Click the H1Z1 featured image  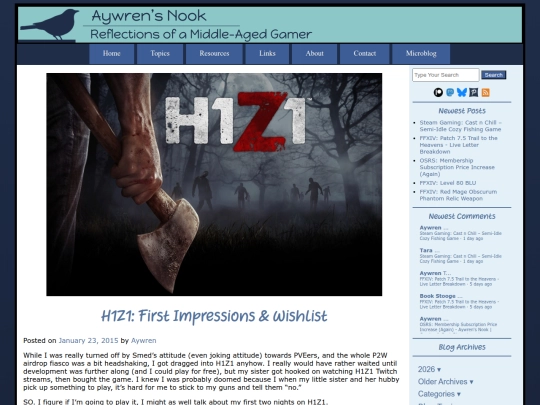214,184
